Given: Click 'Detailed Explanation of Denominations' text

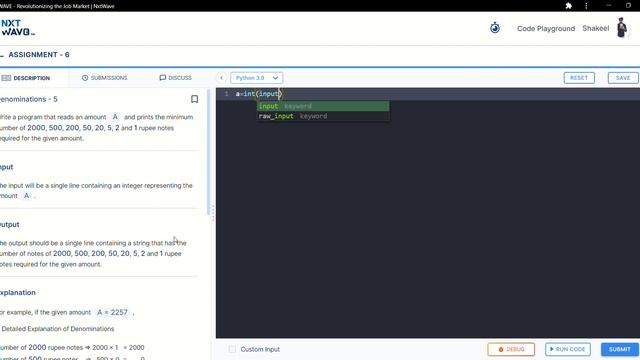Looking at the screenshot, I should click(x=58, y=329).
